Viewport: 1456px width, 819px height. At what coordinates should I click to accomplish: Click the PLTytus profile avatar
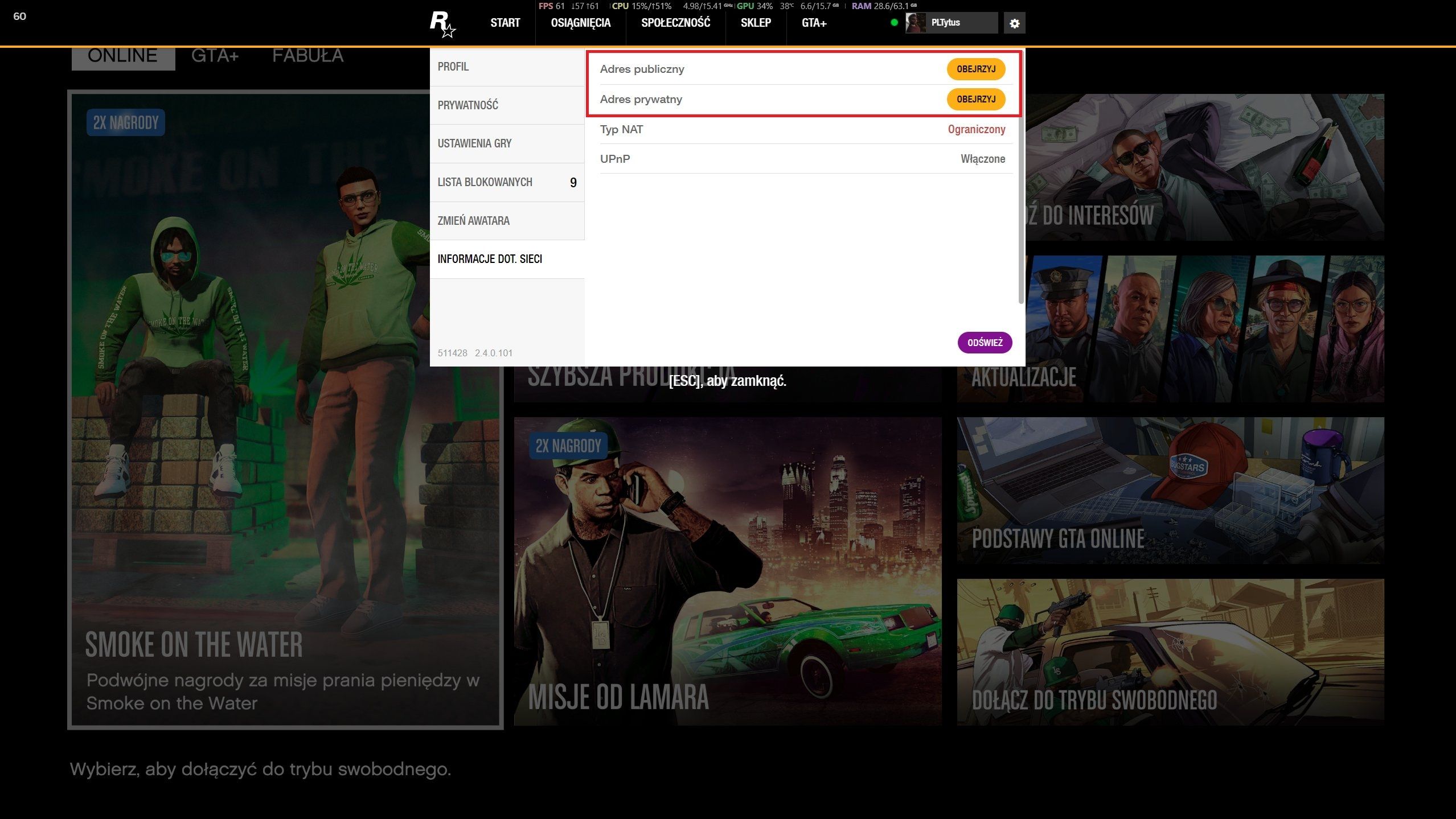click(915, 23)
